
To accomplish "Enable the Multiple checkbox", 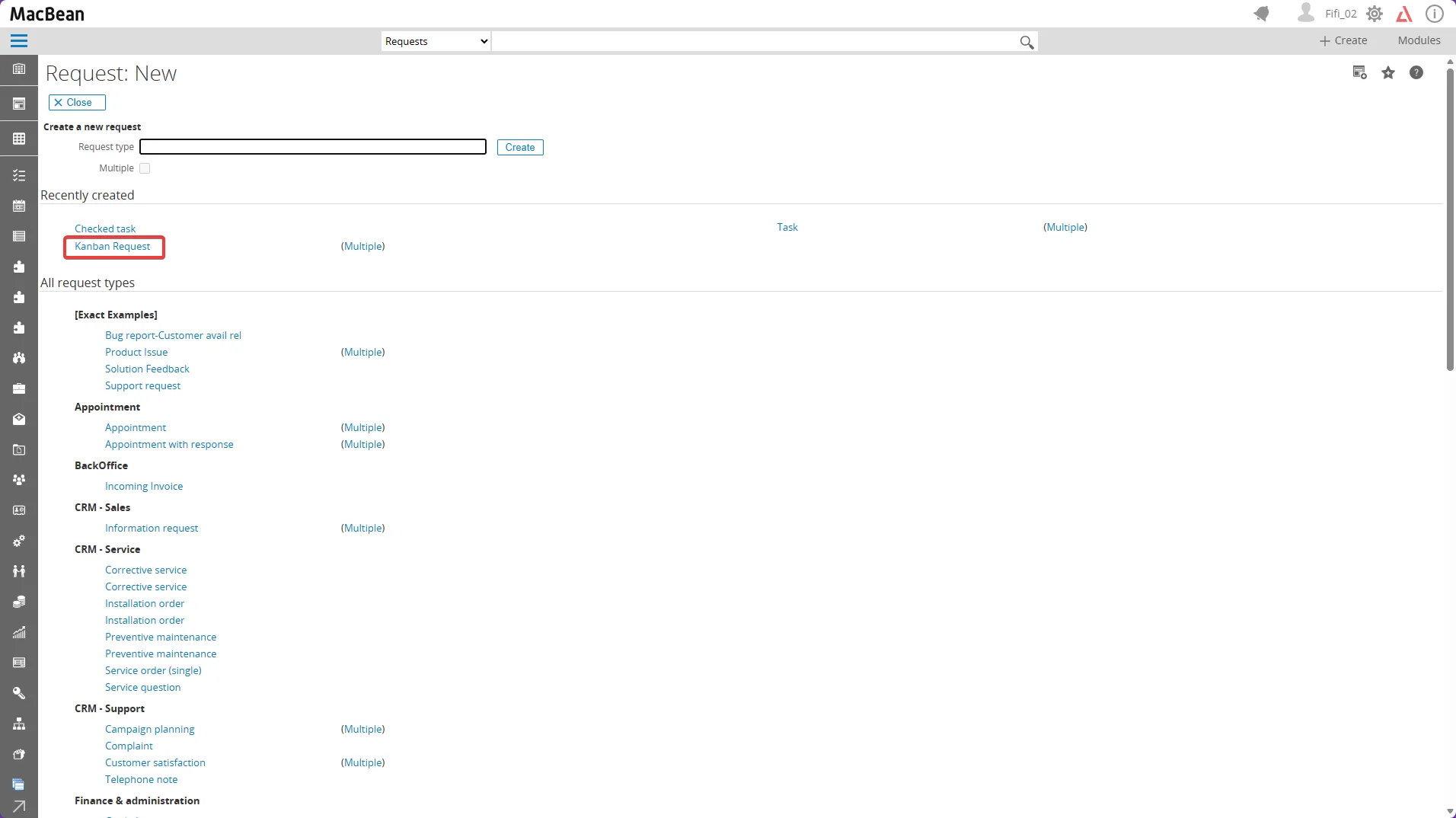I will 145,168.
